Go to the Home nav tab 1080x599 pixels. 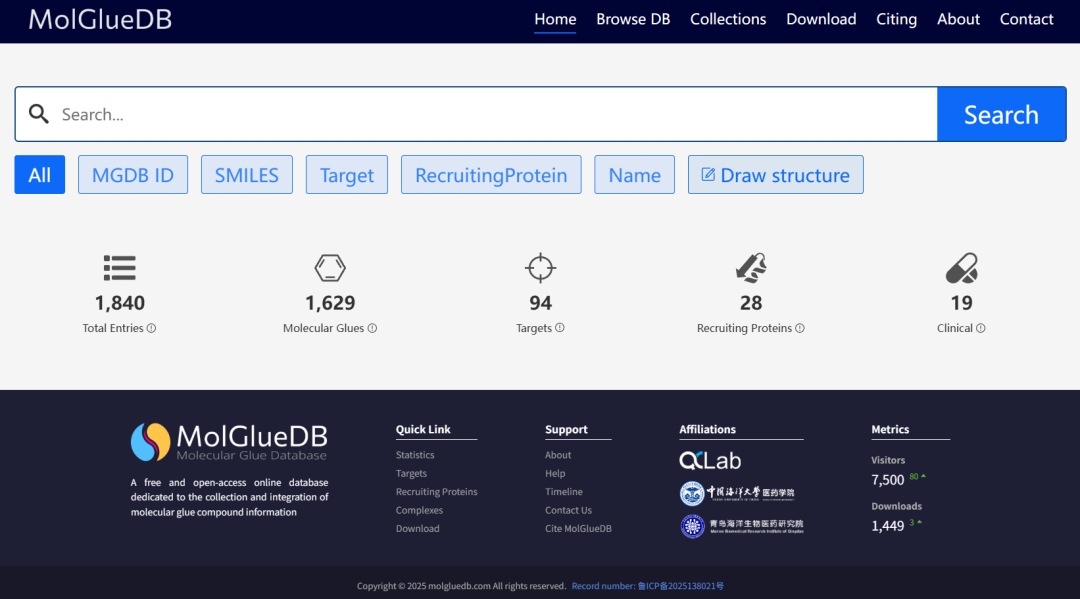[555, 19]
